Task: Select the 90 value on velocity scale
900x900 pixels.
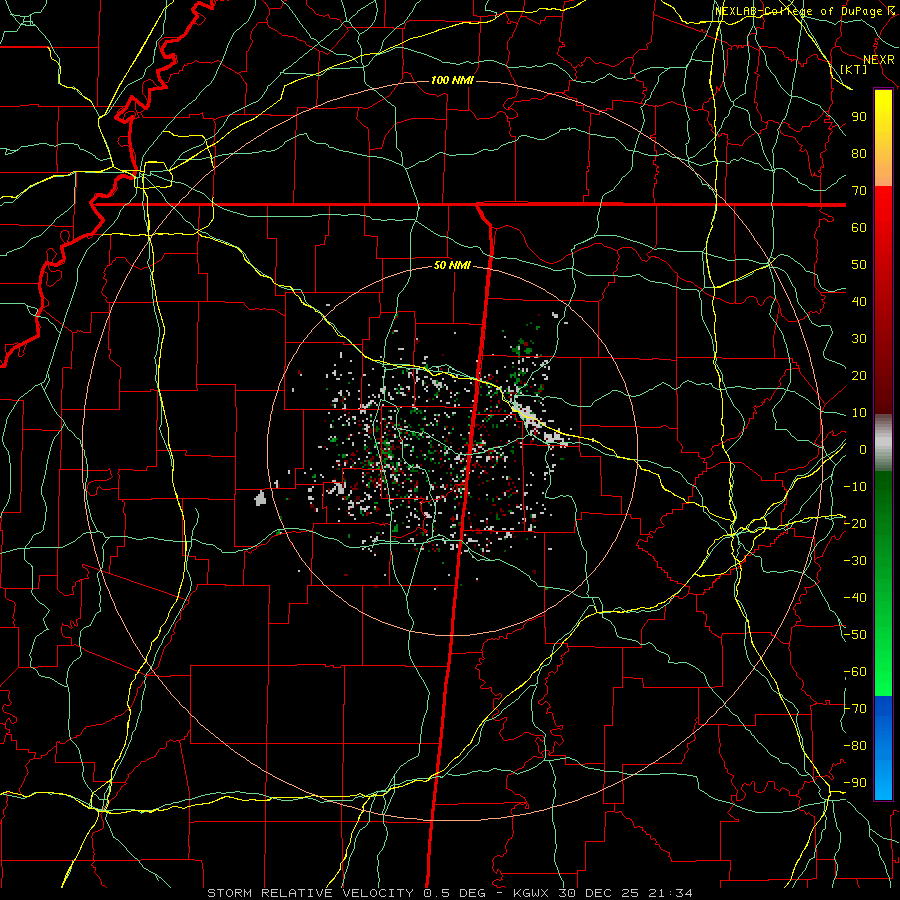Action: click(859, 117)
